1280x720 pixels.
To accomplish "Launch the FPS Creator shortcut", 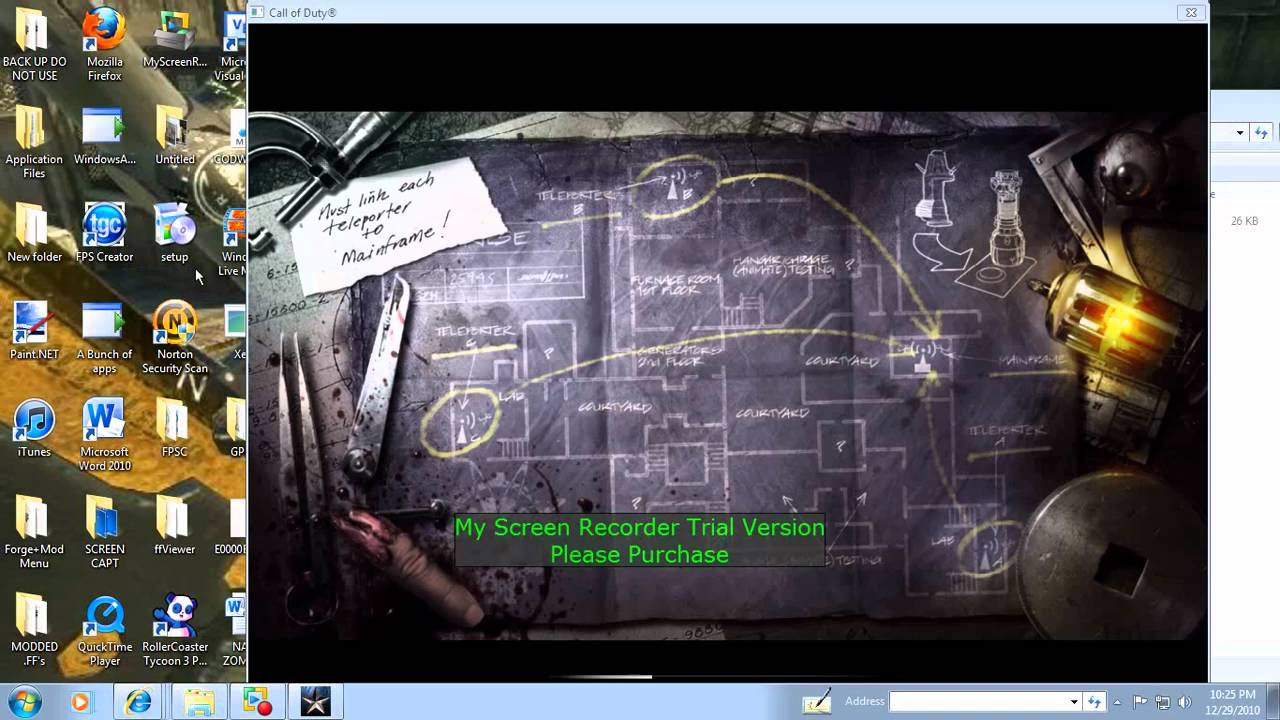I will (104, 232).
